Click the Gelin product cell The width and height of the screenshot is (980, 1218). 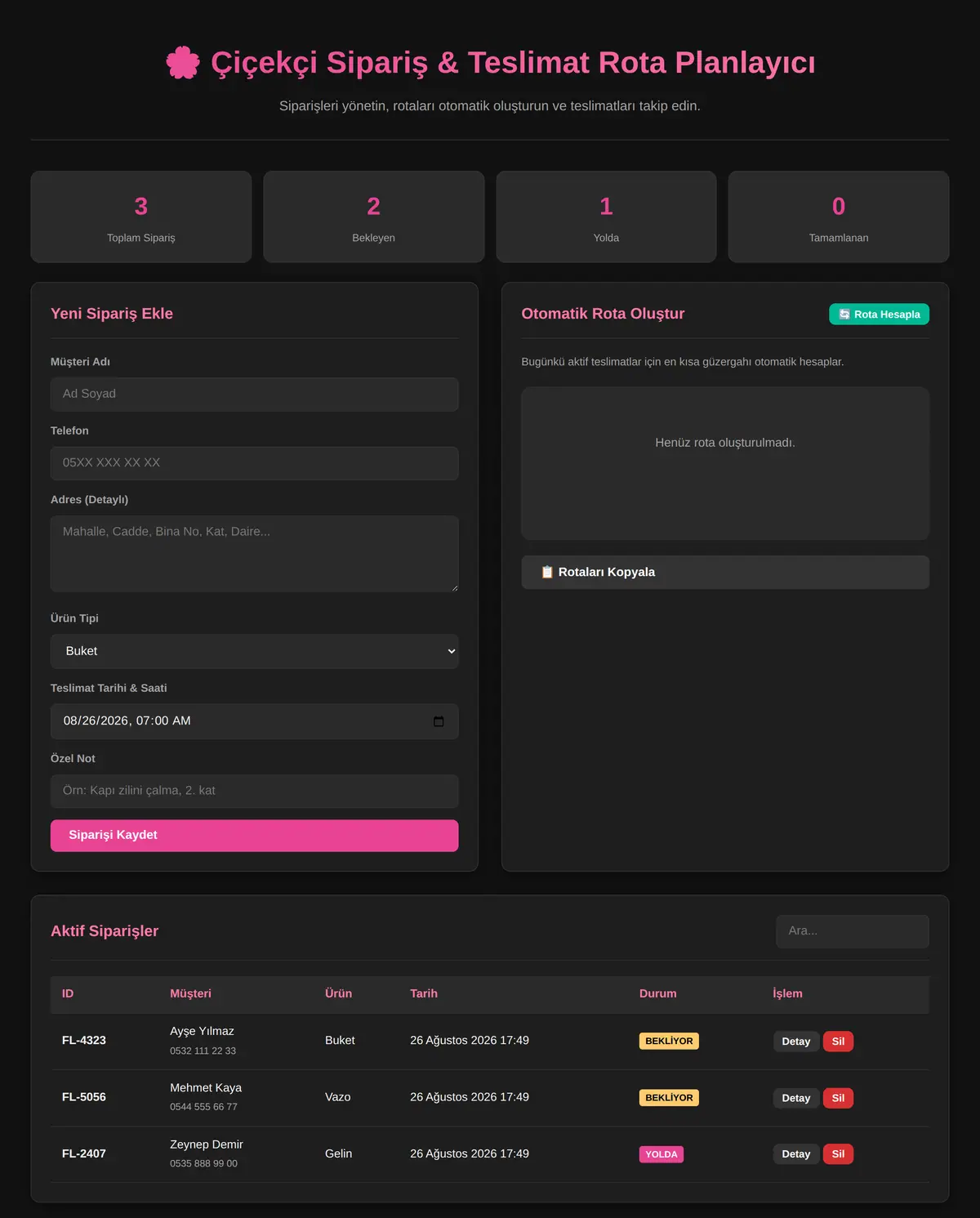[x=338, y=1153]
